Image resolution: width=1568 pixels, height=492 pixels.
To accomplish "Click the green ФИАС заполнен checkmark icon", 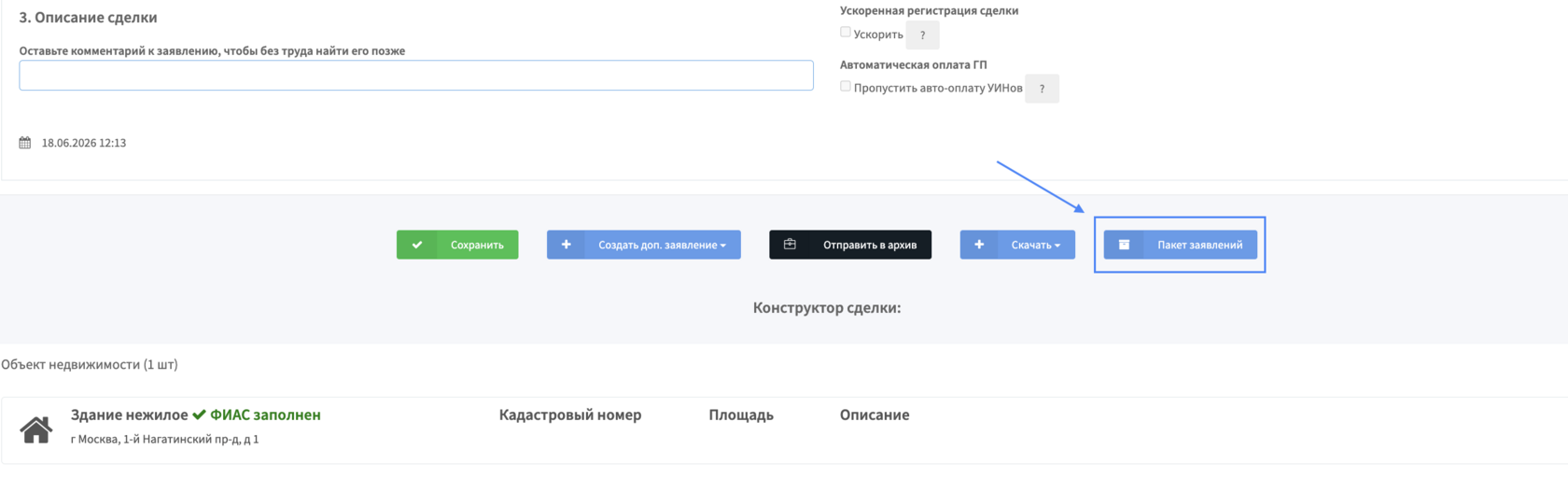I will point(199,415).
